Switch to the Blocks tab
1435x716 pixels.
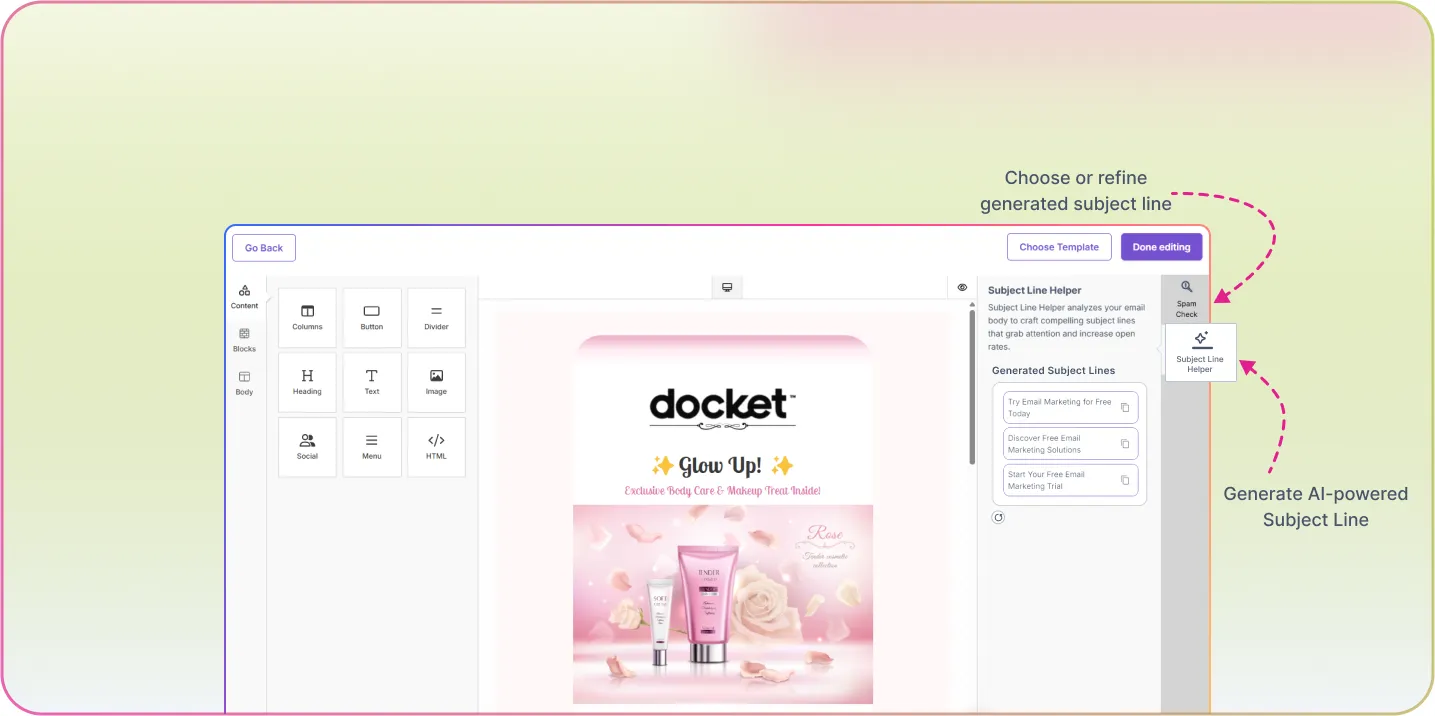(x=245, y=340)
